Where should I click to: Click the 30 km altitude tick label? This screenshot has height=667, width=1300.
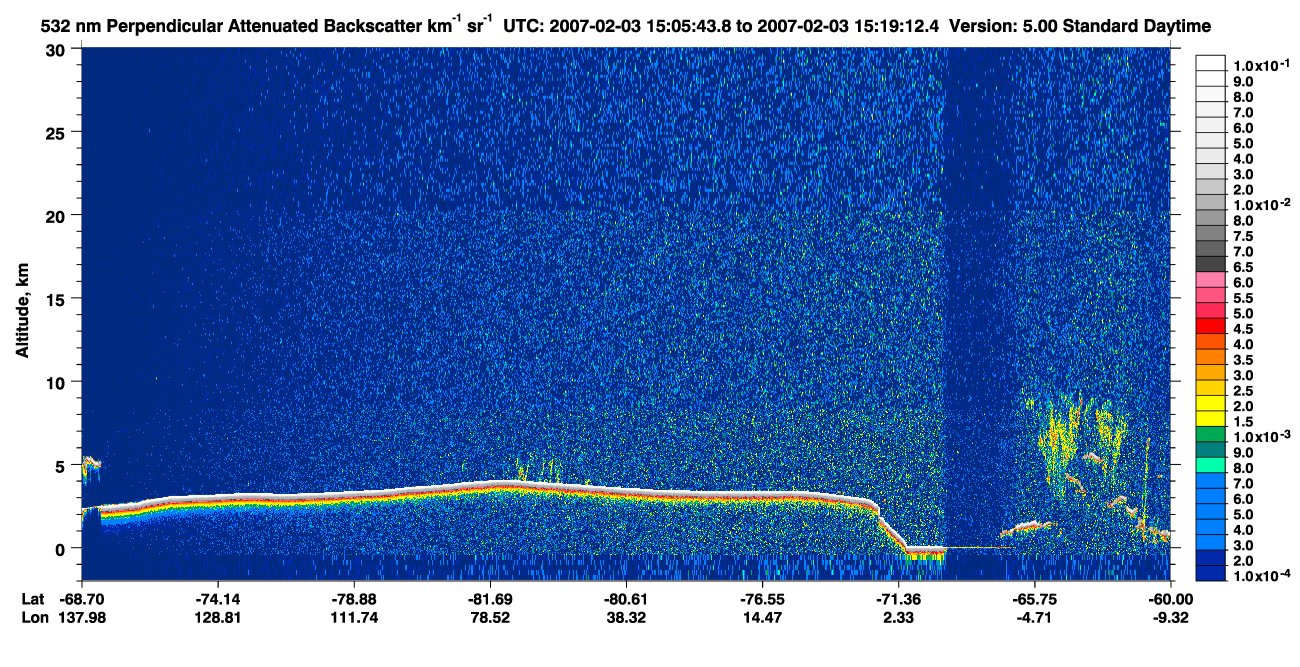[59, 49]
